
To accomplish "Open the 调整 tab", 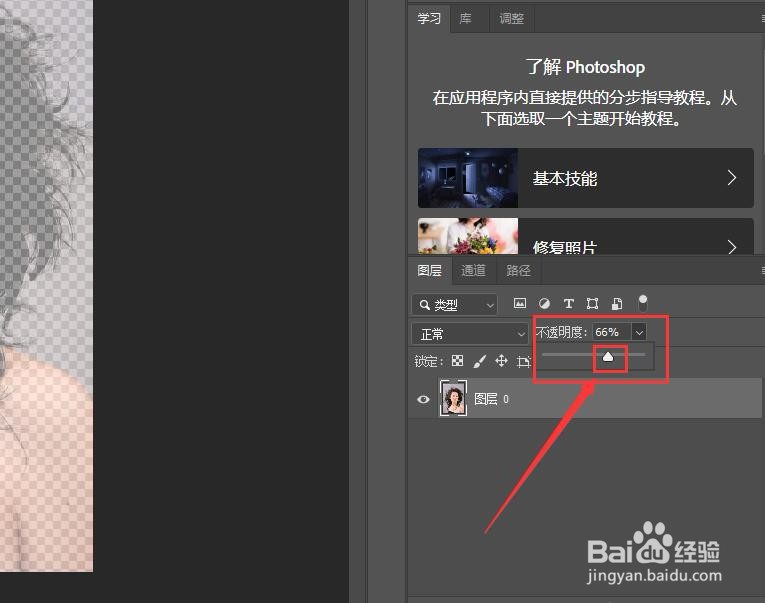I will [x=511, y=19].
